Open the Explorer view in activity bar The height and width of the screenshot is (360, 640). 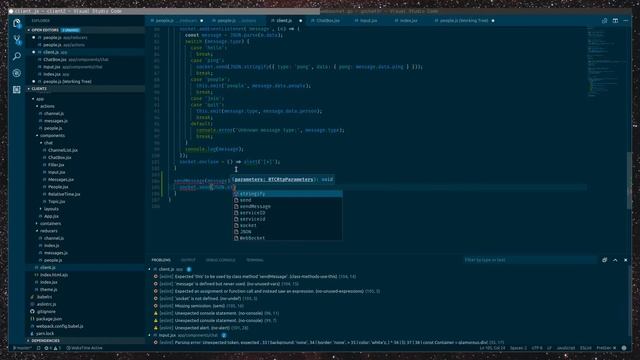[17, 23]
